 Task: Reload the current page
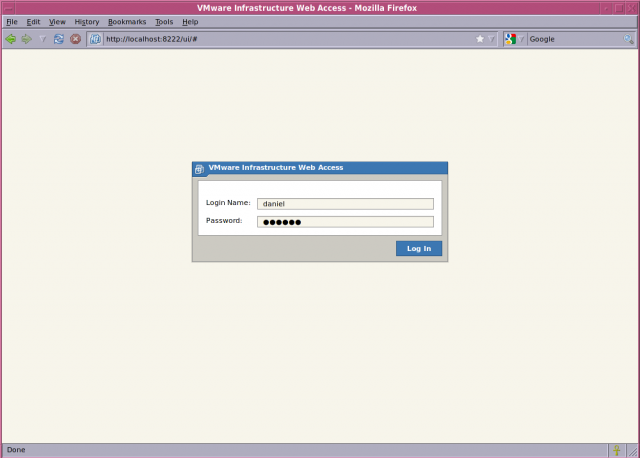coord(59,39)
